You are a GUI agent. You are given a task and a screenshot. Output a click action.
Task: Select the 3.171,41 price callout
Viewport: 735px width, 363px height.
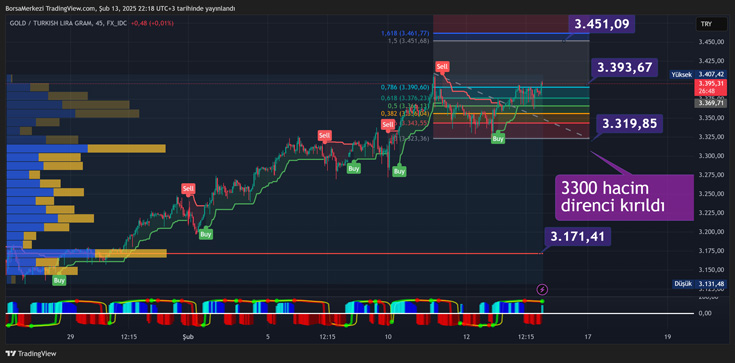[578, 237]
